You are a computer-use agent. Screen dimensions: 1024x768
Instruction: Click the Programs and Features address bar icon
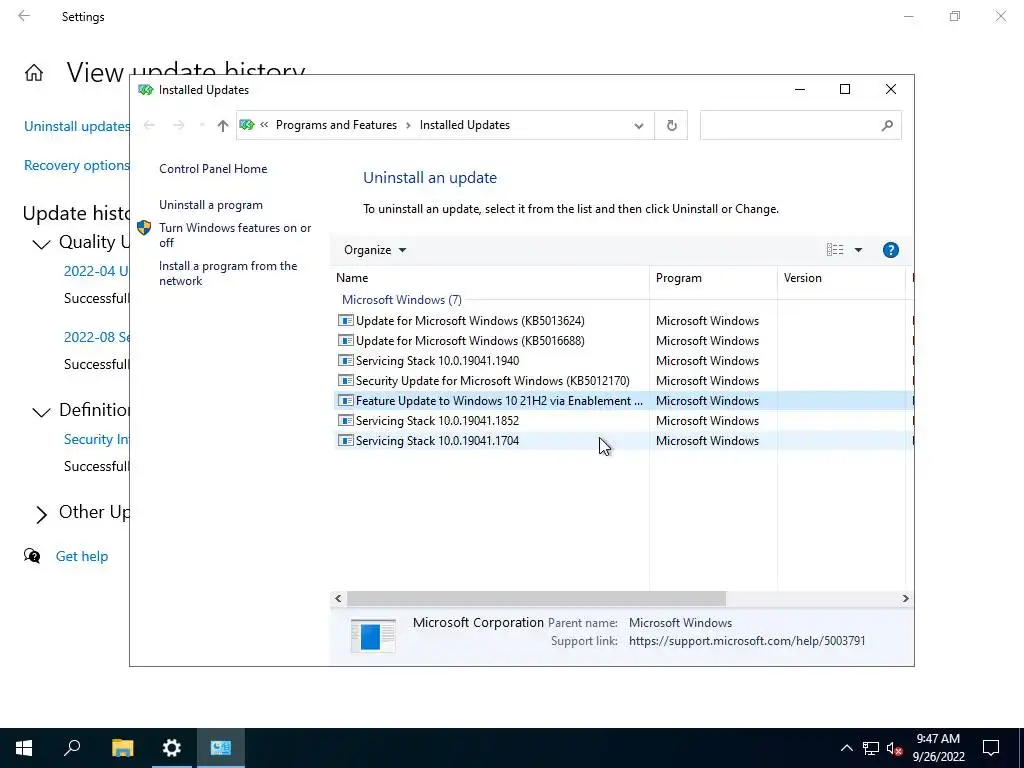coord(247,125)
